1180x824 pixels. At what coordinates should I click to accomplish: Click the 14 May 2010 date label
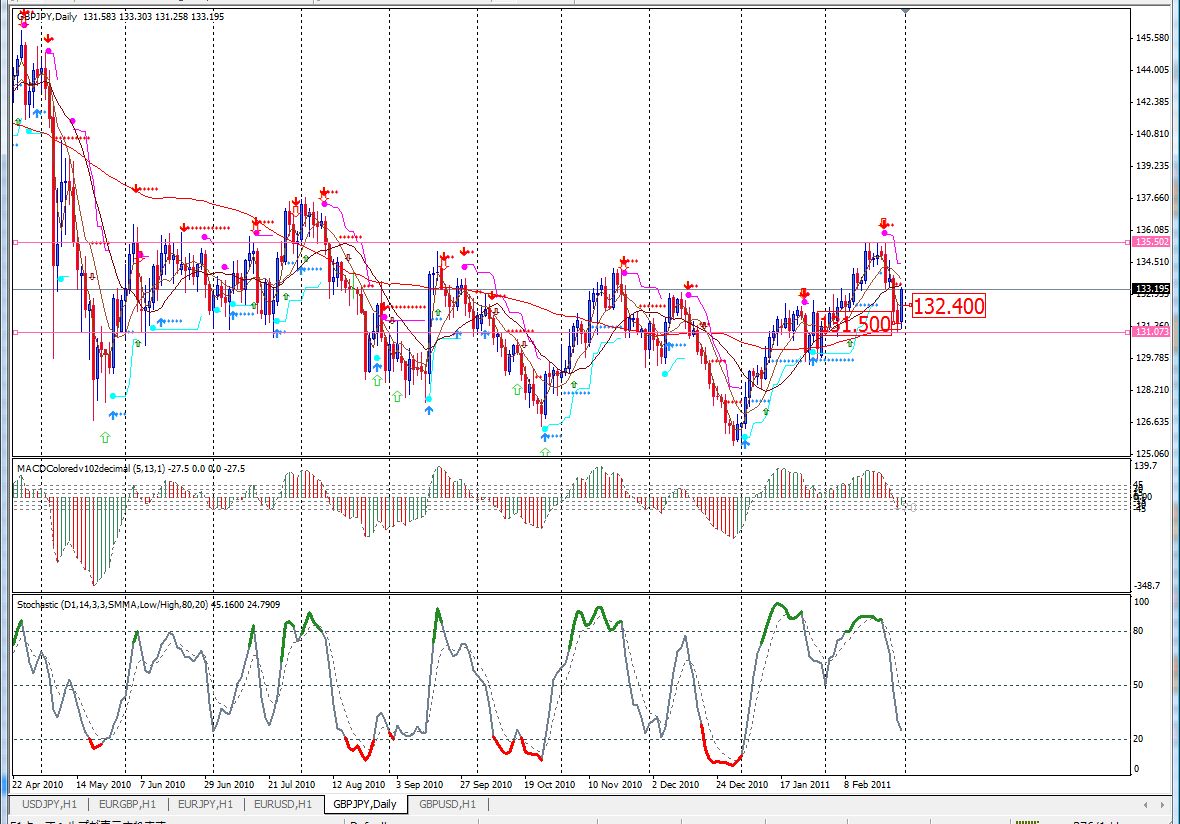pos(103,784)
